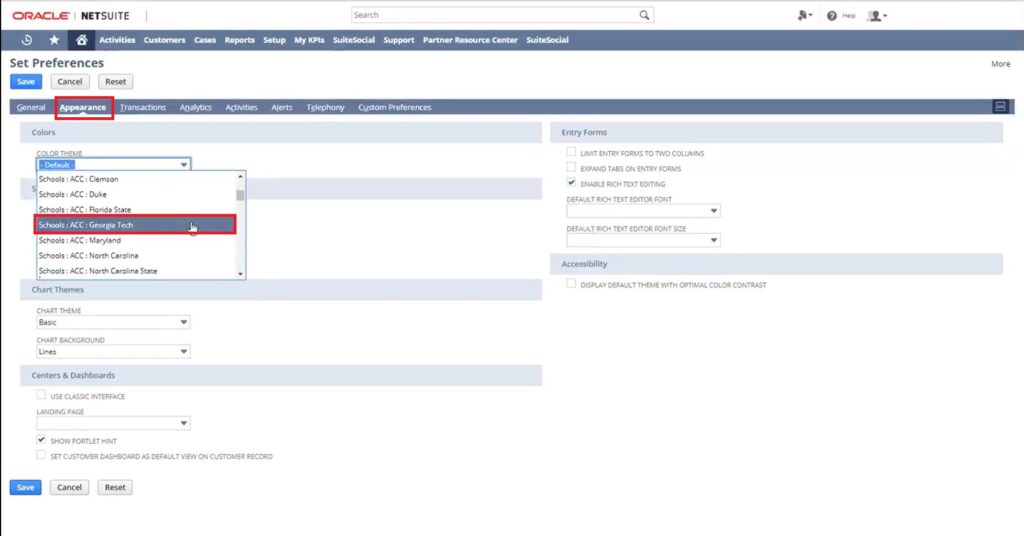Switch to the Custom Preferences tab
The image size is (1024, 536).
click(394, 107)
